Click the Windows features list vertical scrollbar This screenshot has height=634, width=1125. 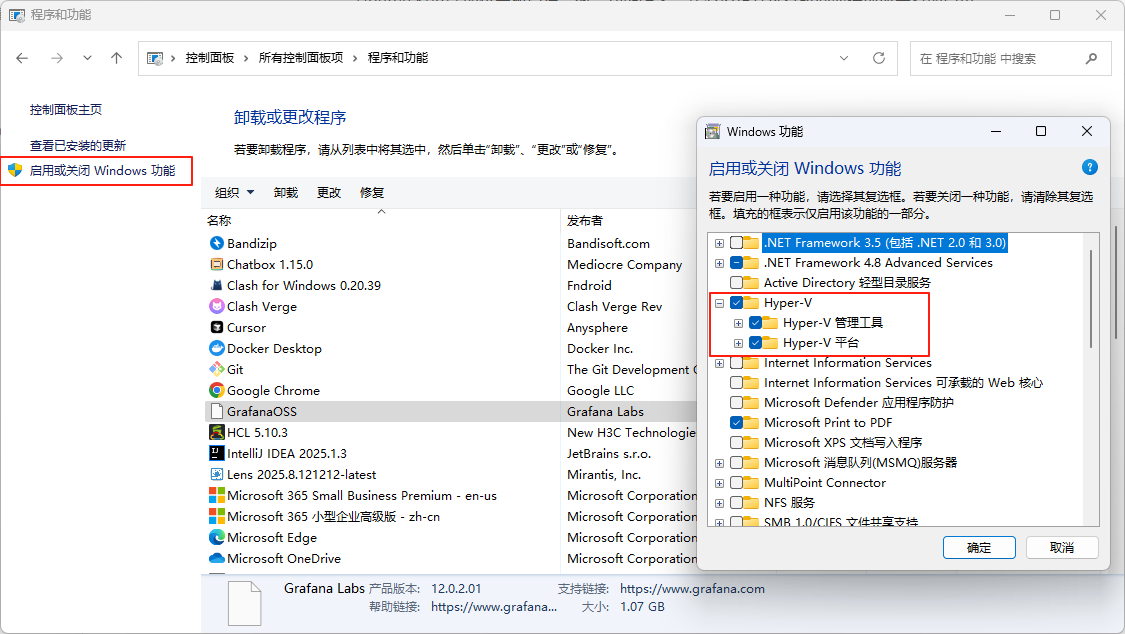tap(1091, 300)
